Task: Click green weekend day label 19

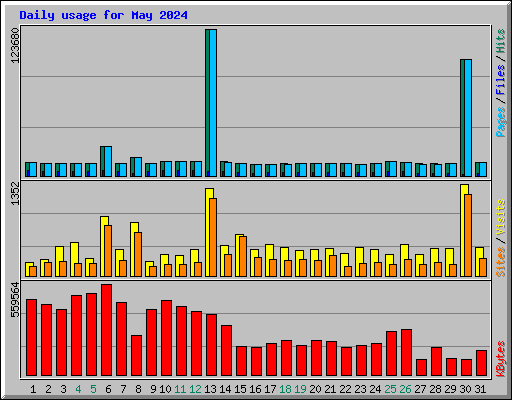Action: click(x=300, y=389)
